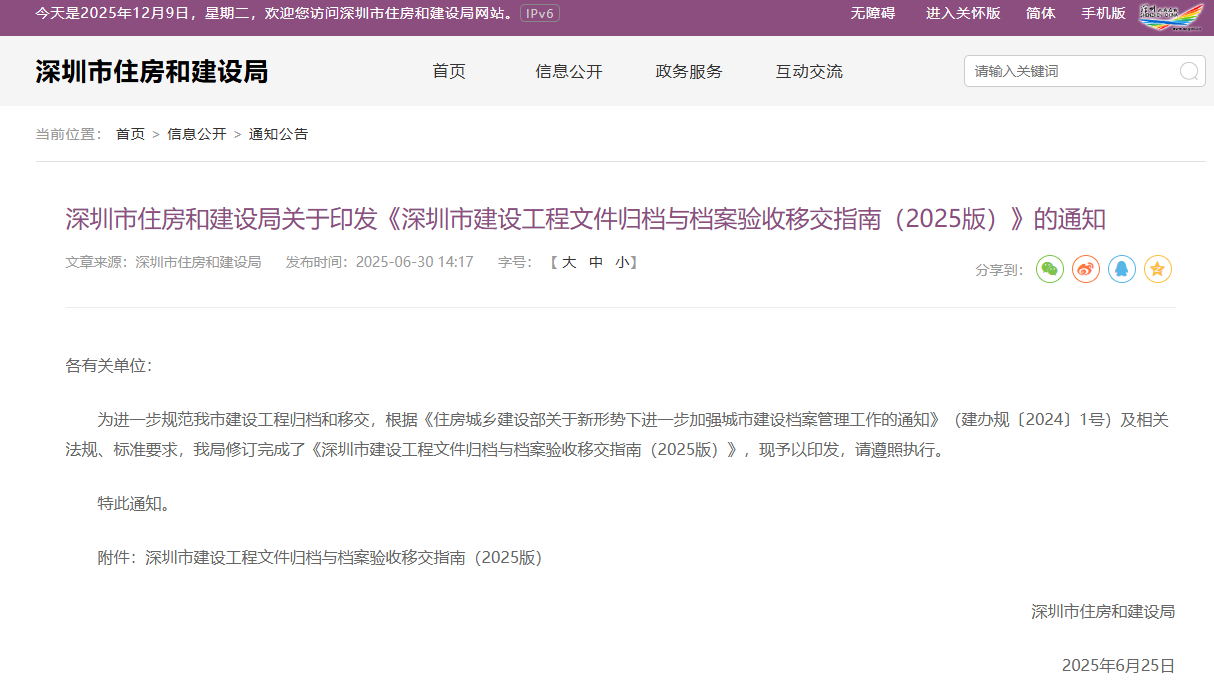The image size is (1214, 681).
Task: Click the 深圳市住房和建设局 site logo
Action: click(x=153, y=71)
